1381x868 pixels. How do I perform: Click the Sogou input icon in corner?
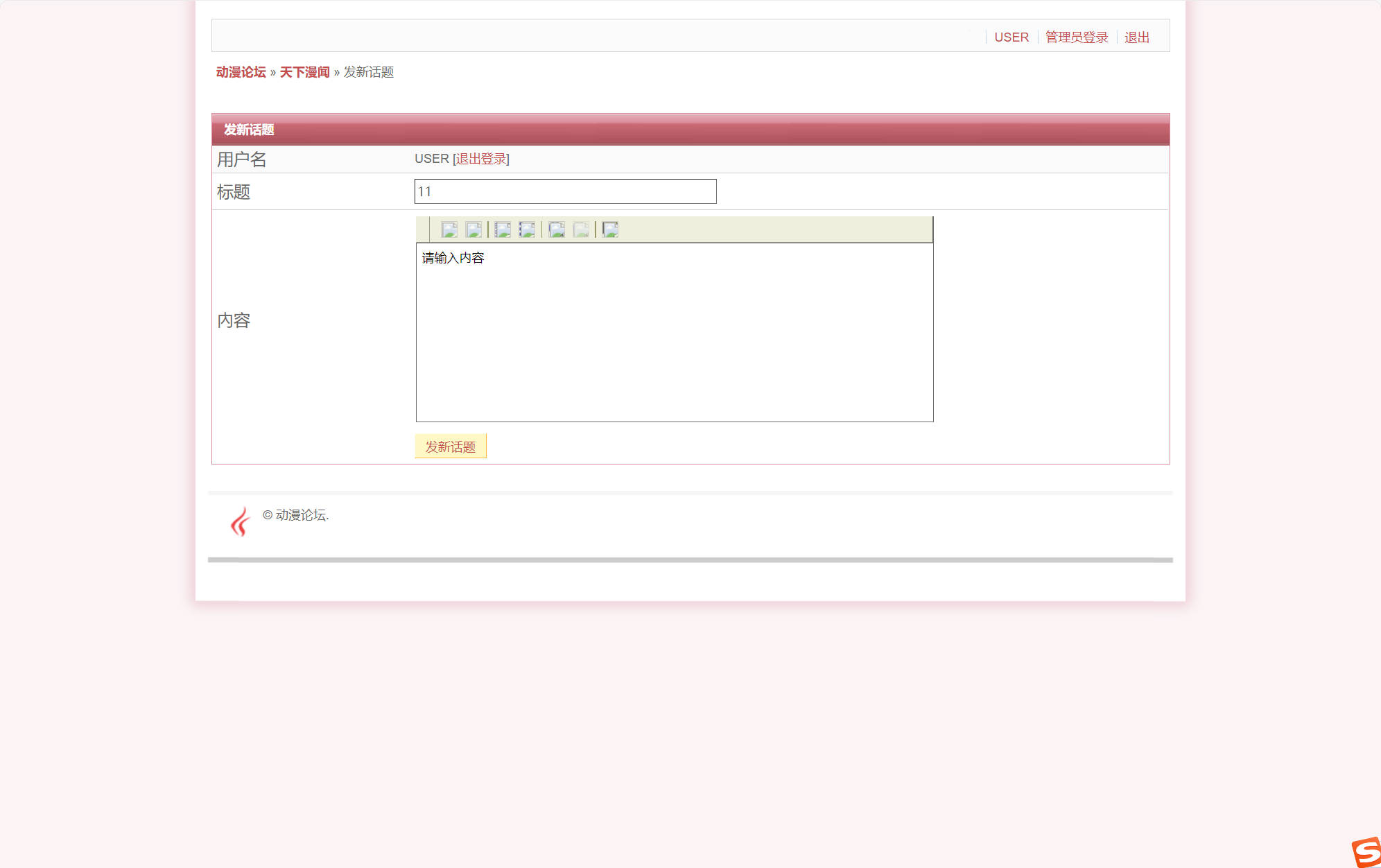coord(1366,852)
